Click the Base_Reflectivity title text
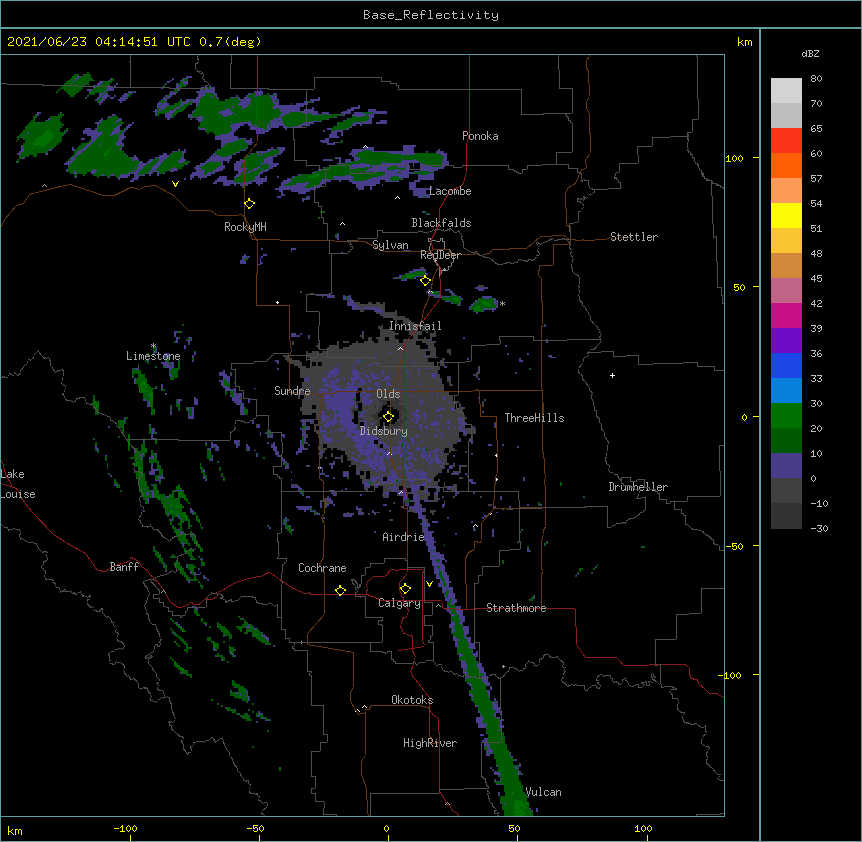 point(431,15)
